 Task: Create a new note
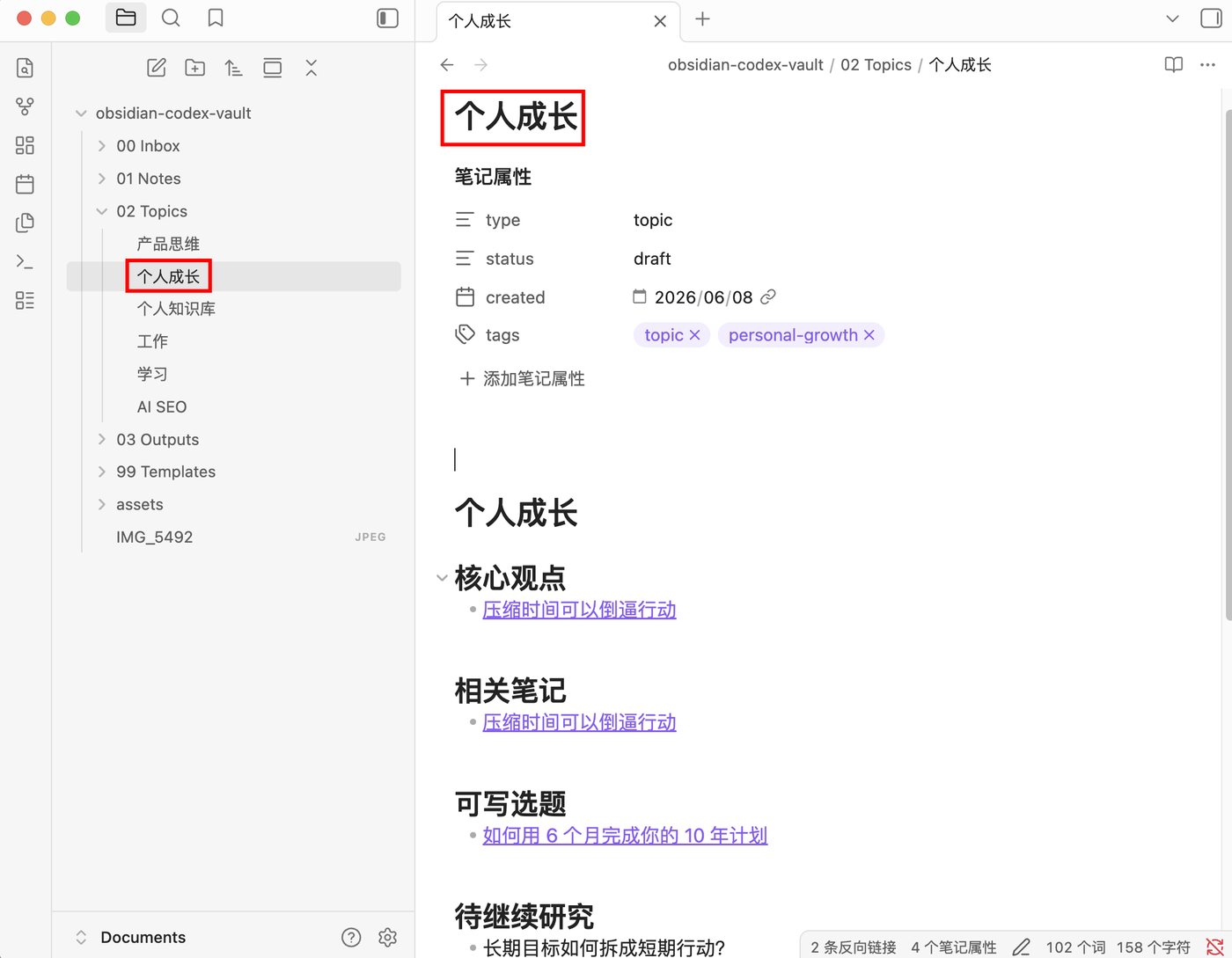pyautogui.click(x=157, y=68)
